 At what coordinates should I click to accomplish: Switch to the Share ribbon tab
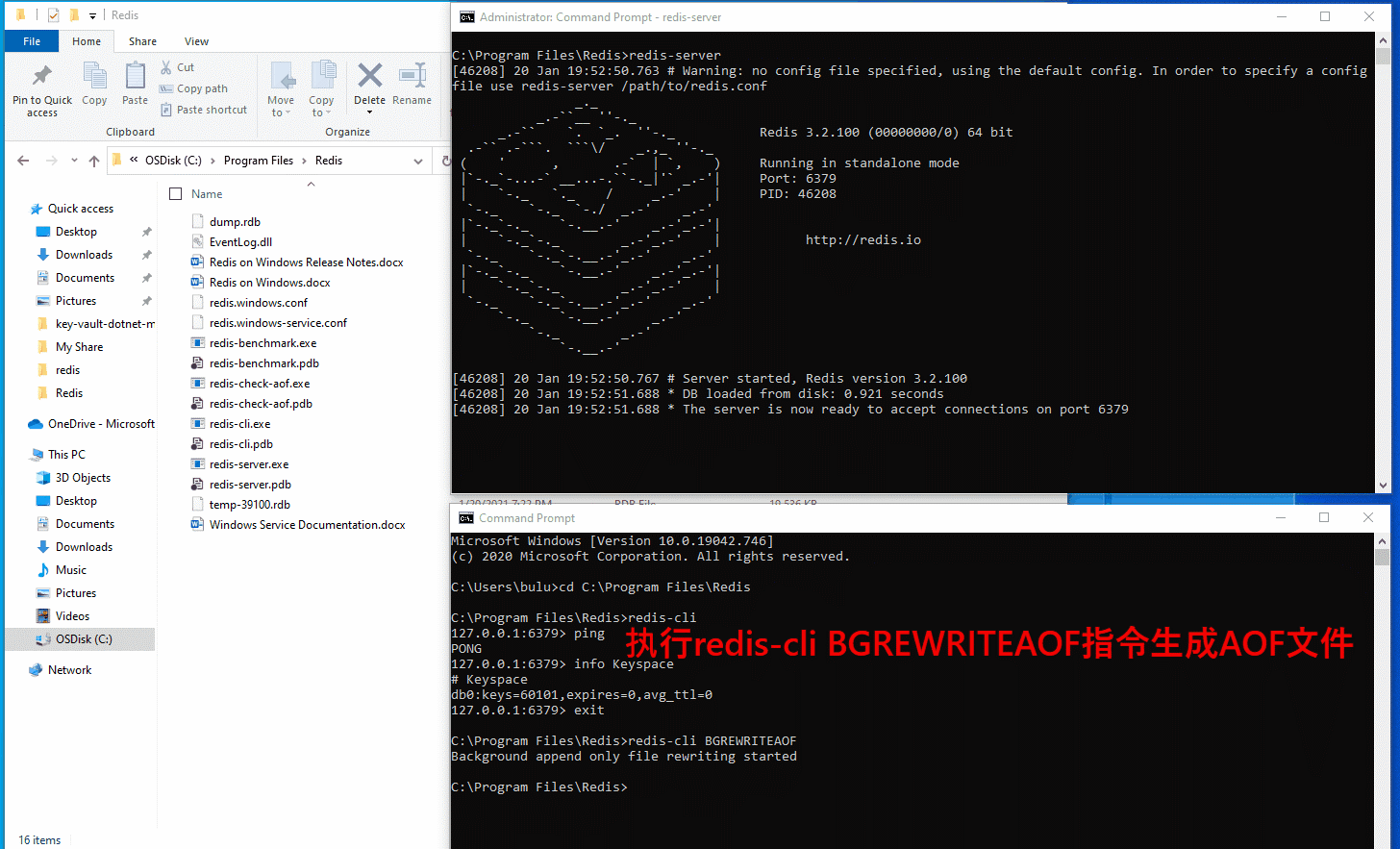point(142,41)
